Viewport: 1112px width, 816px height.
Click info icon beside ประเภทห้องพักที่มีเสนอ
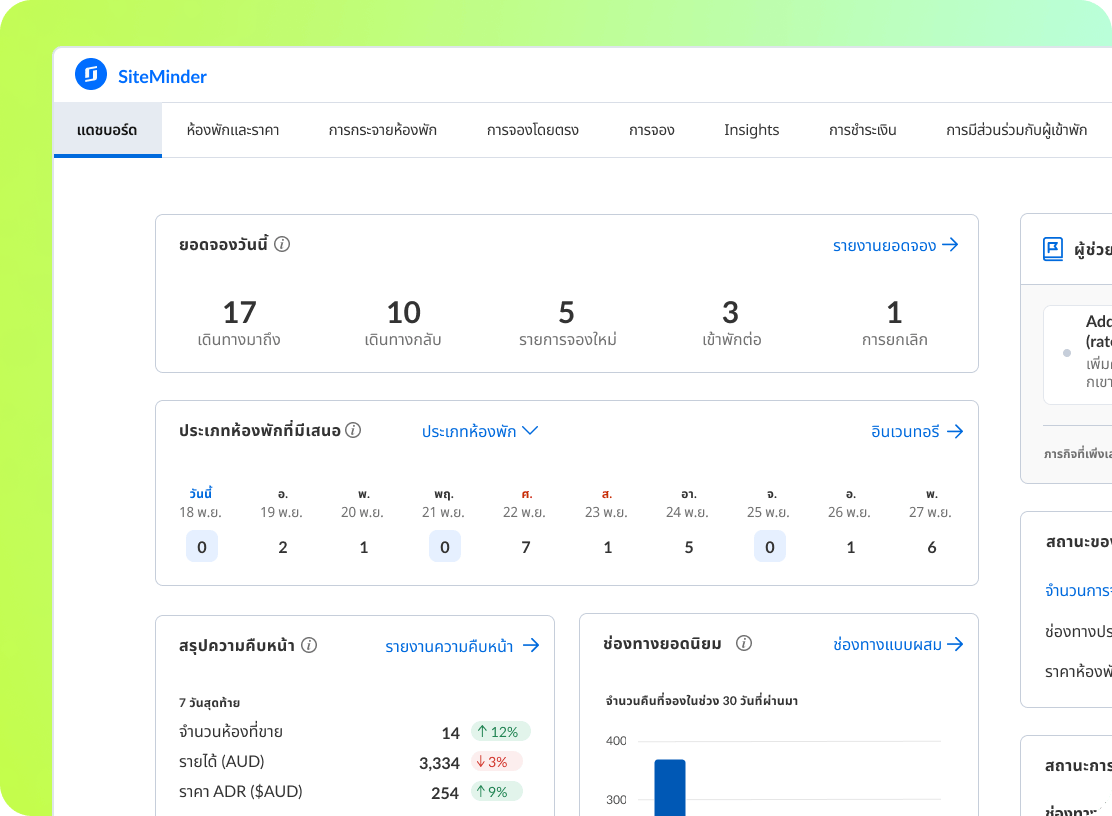(x=353, y=430)
